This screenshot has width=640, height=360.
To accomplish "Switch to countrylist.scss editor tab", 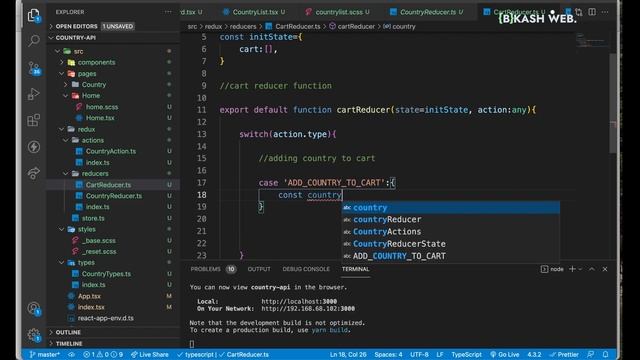I will tap(338, 12).
